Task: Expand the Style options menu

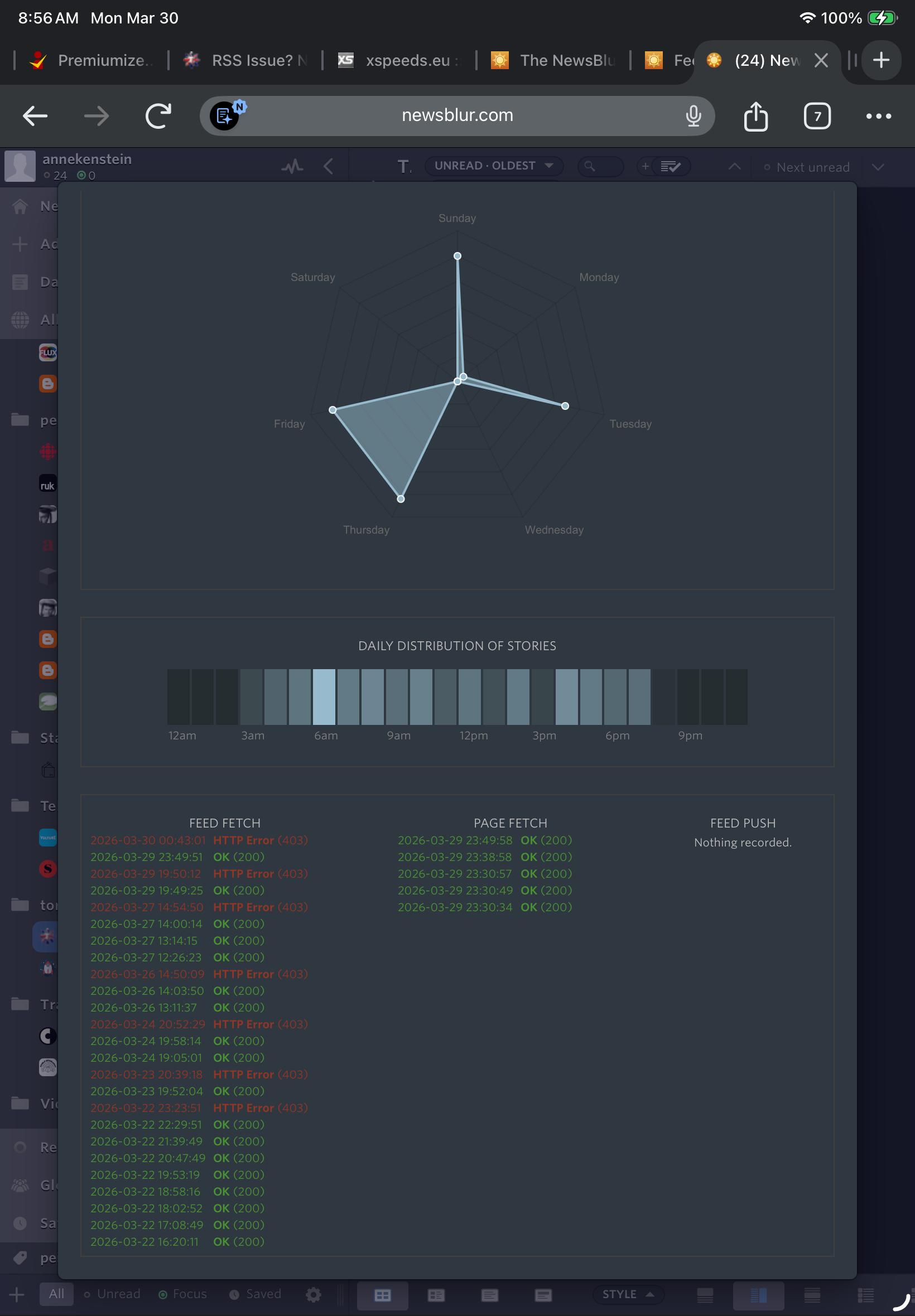Action: [x=627, y=1294]
